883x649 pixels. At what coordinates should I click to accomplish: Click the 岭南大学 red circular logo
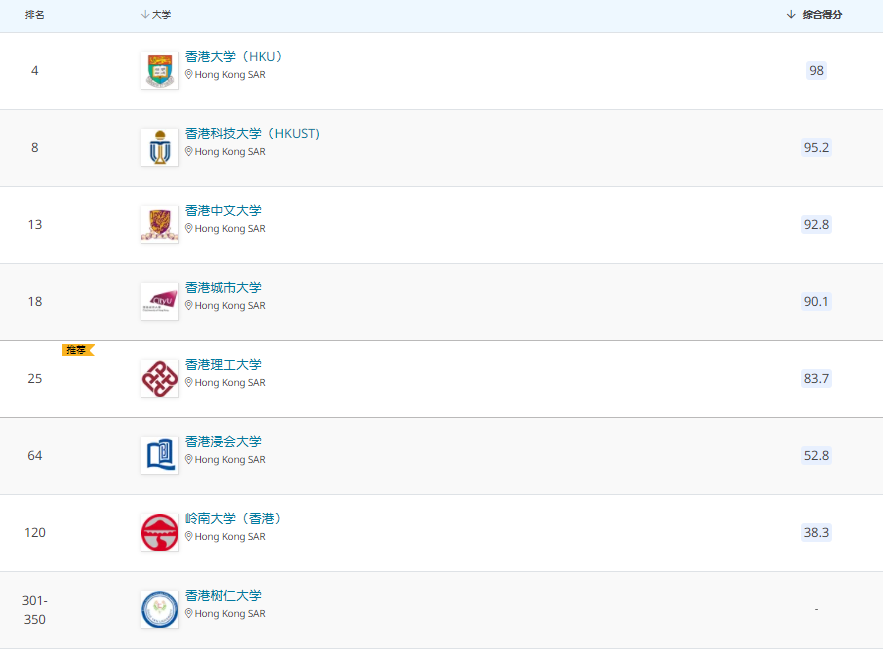click(159, 532)
